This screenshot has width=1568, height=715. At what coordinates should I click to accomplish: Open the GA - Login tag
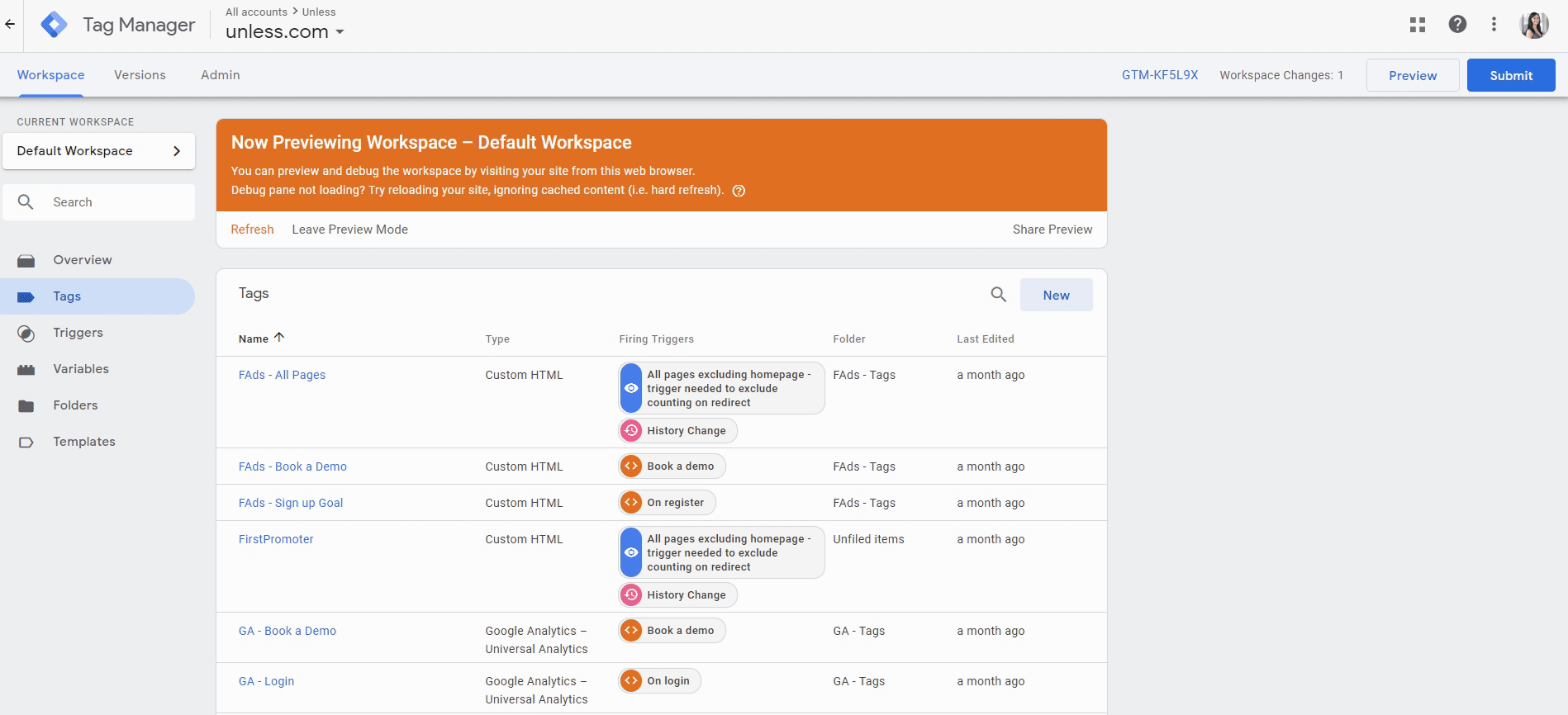tap(267, 681)
